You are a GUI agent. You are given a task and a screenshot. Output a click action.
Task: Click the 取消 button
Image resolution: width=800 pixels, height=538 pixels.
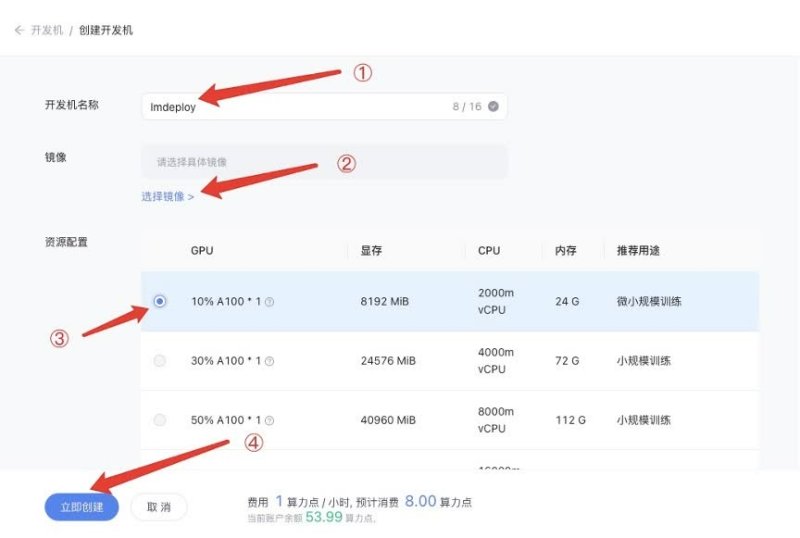coord(159,507)
